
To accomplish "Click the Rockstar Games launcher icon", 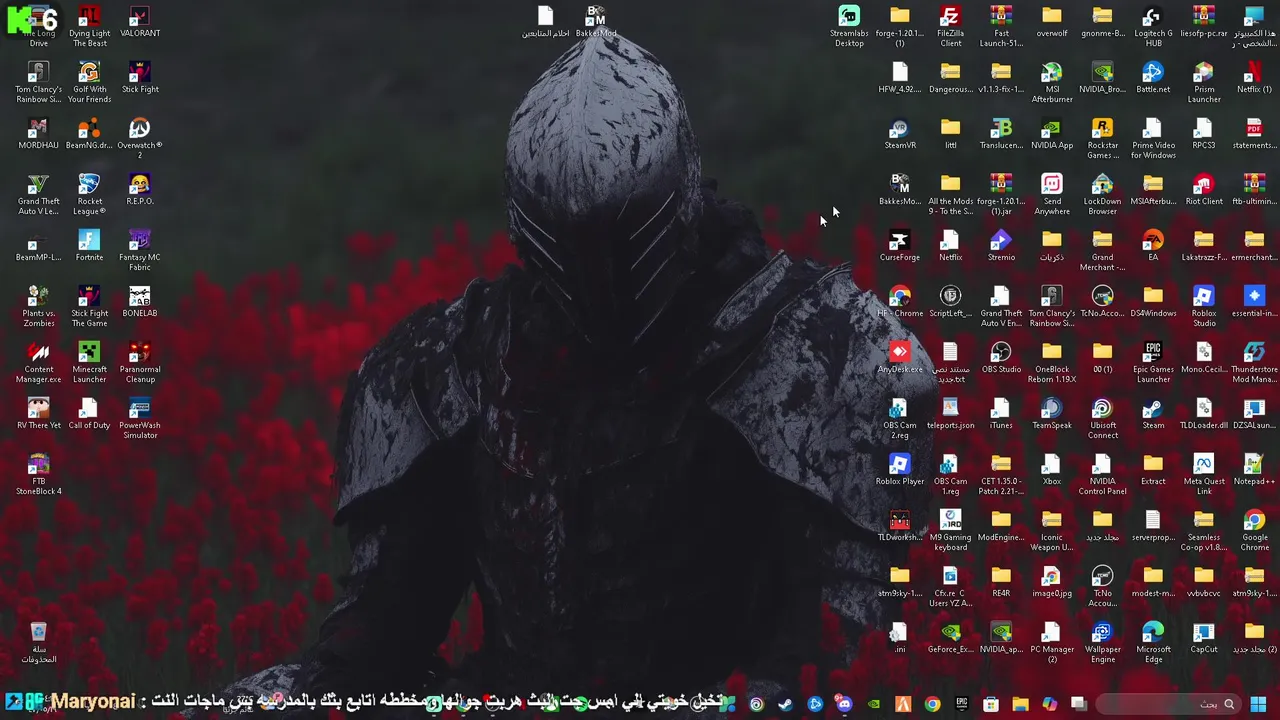I will click(1102, 138).
